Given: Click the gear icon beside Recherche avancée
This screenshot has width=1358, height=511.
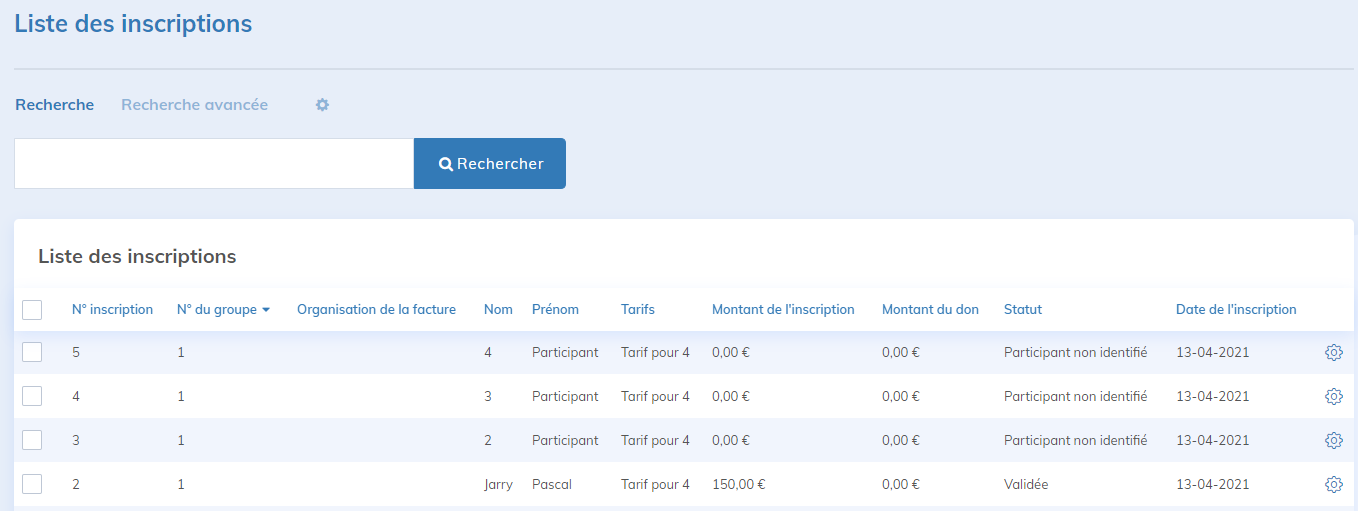Looking at the screenshot, I should tap(322, 105).
